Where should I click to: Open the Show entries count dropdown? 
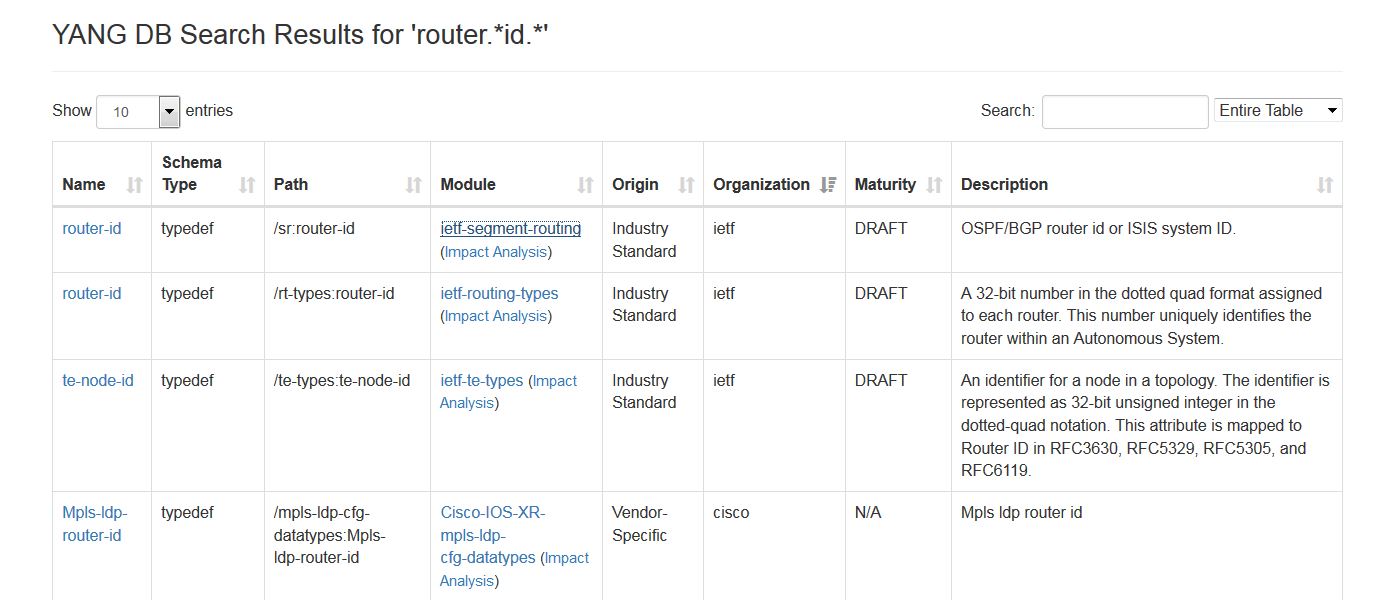click(138, 112)
